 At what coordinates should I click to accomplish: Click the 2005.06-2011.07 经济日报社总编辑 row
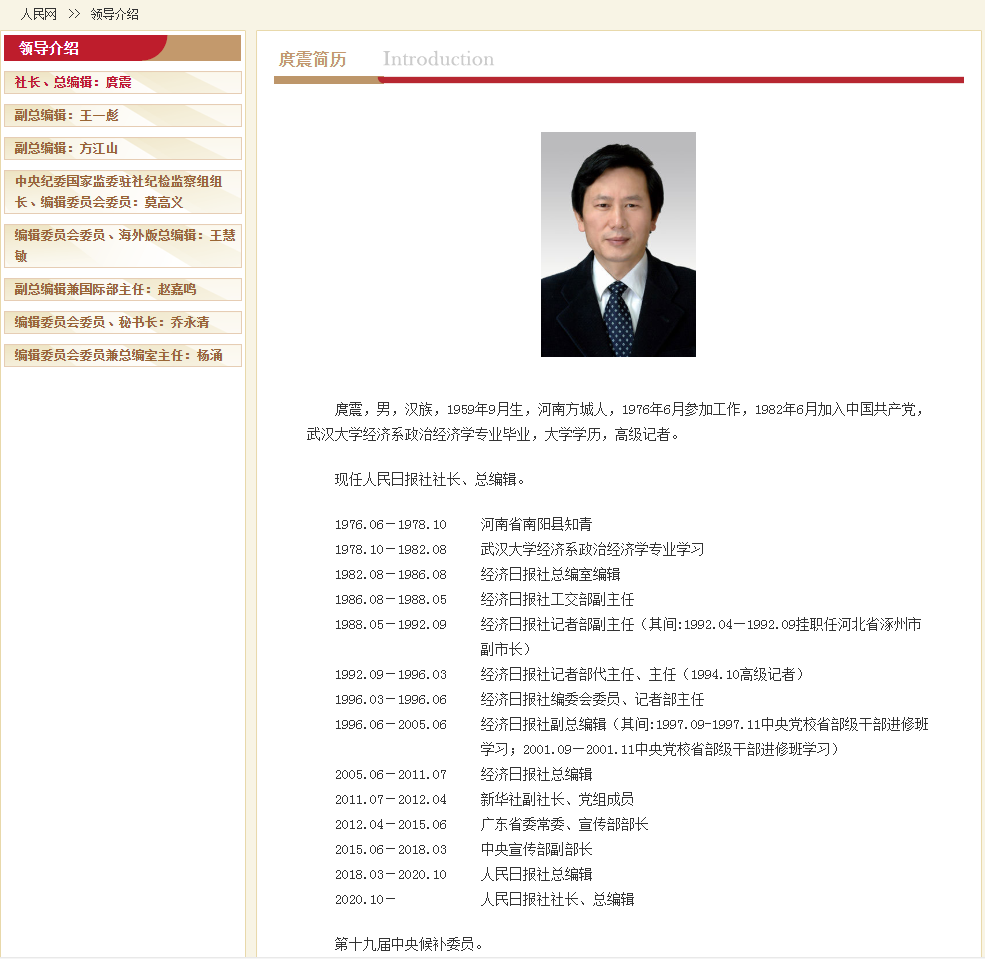[464, 774]
